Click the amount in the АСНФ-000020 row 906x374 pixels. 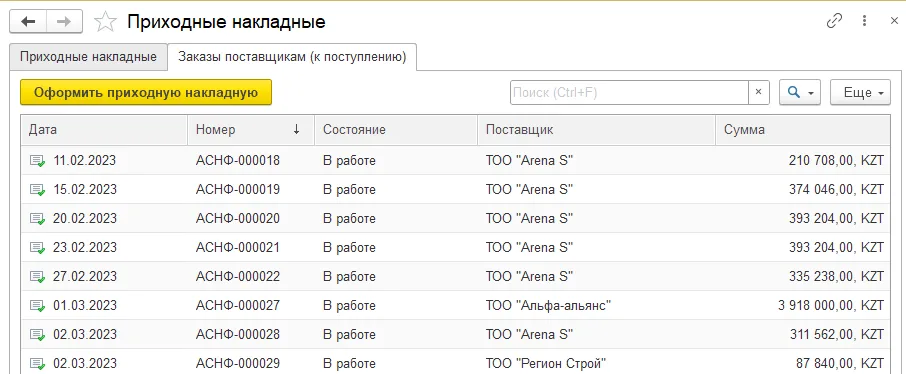point(836,219)
